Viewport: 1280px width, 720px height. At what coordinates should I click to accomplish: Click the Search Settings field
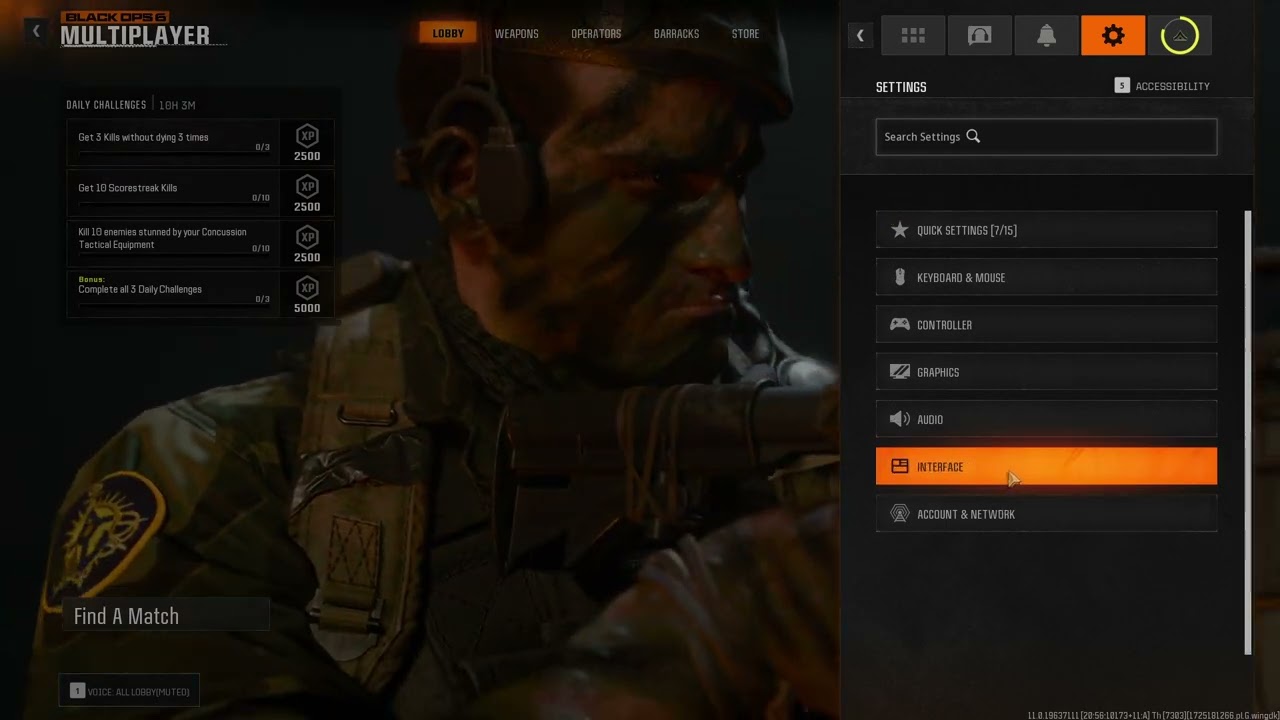1046,137
